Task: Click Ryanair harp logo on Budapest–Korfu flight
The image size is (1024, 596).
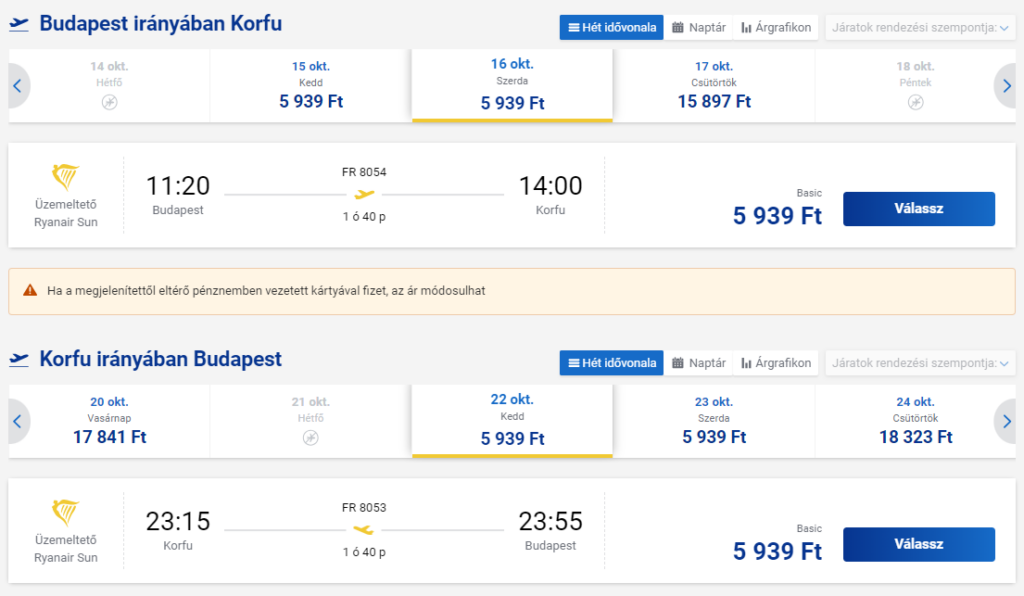Action: click(x=65, y=176)
